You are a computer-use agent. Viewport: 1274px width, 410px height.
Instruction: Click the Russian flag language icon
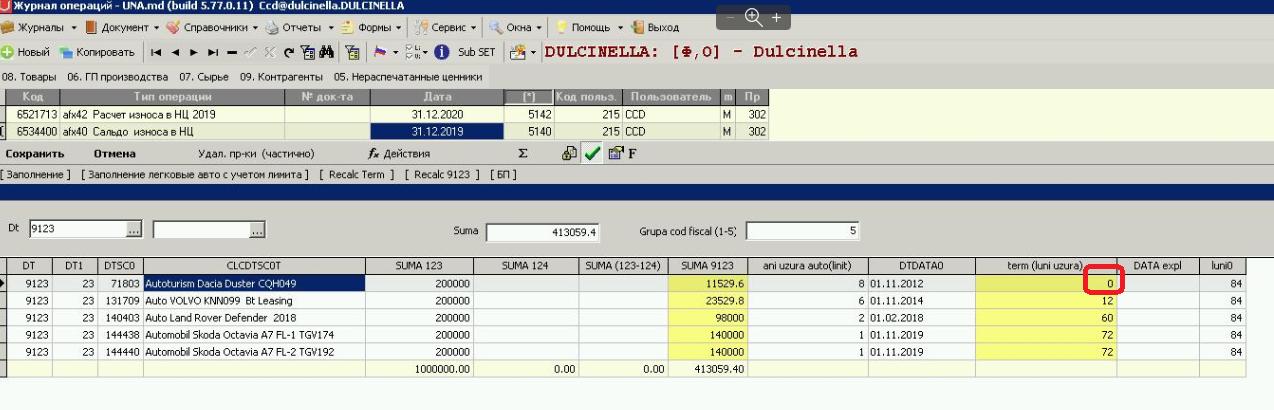(378, 52)
